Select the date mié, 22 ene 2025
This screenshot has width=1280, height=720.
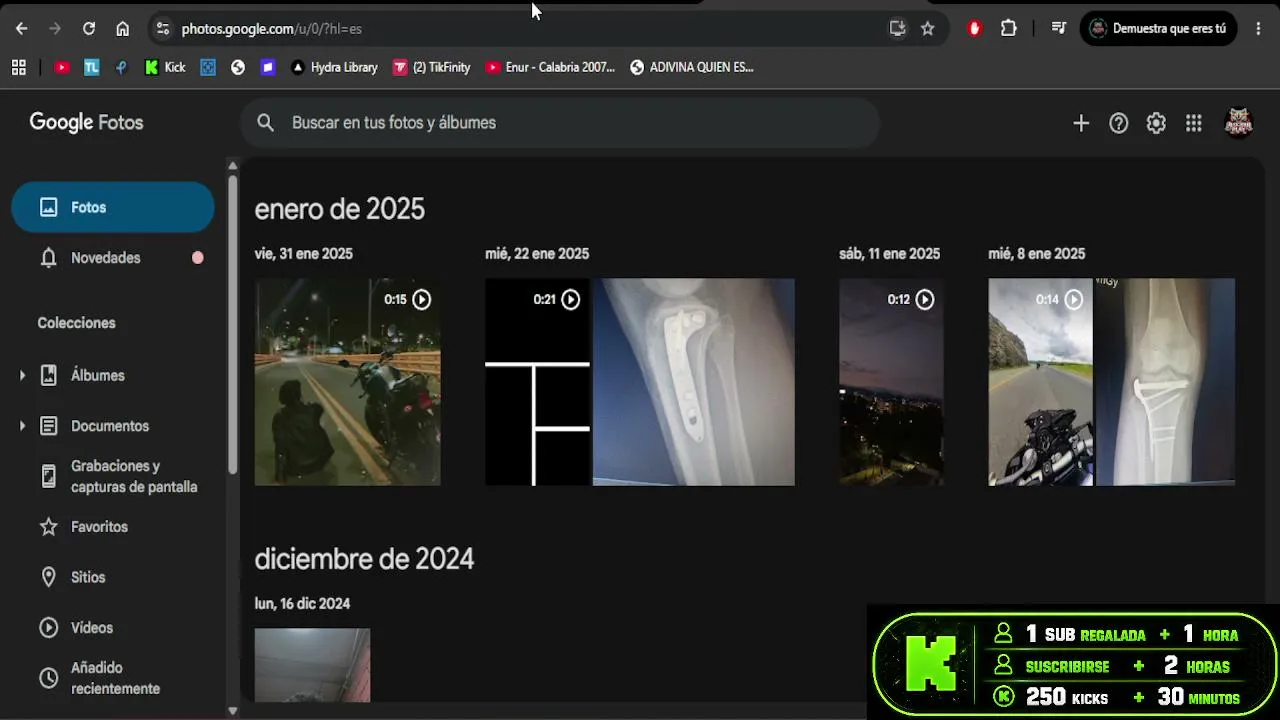click(537, 254)
